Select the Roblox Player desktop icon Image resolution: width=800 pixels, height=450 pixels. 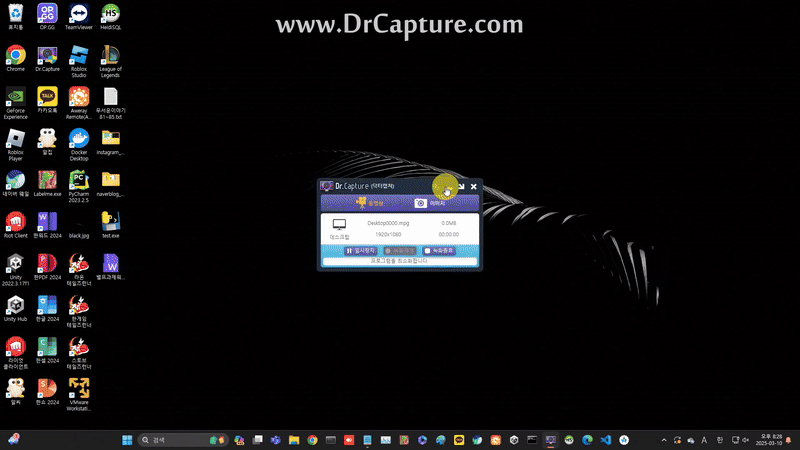coord(16,145)
